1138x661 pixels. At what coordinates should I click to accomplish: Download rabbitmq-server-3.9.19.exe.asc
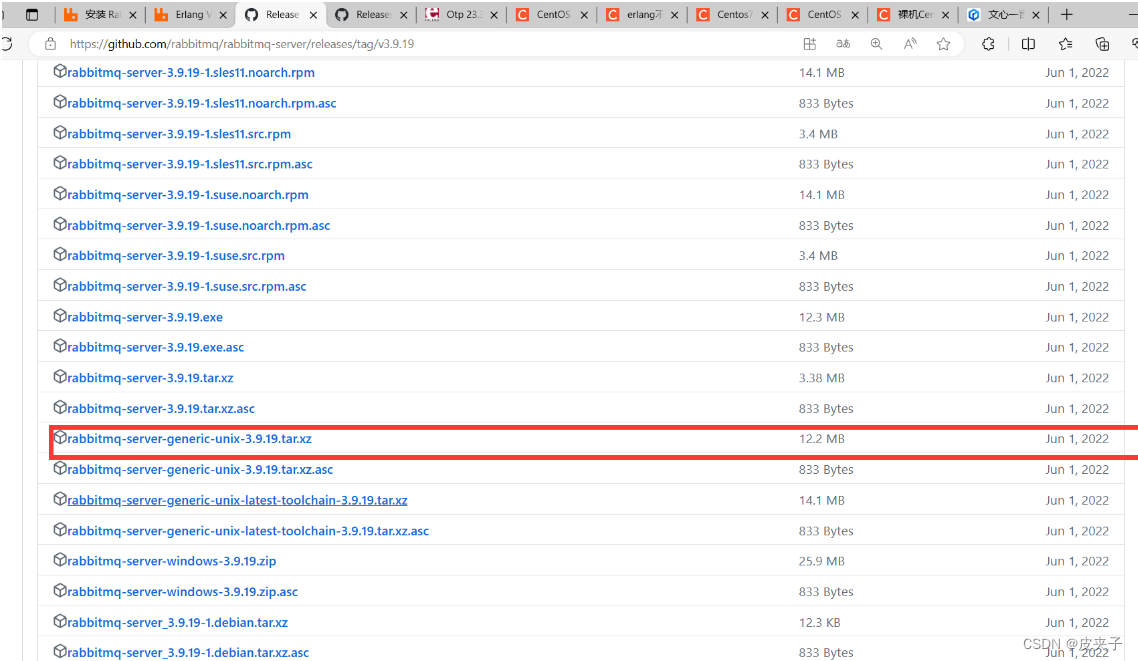(x=156, y=348)
